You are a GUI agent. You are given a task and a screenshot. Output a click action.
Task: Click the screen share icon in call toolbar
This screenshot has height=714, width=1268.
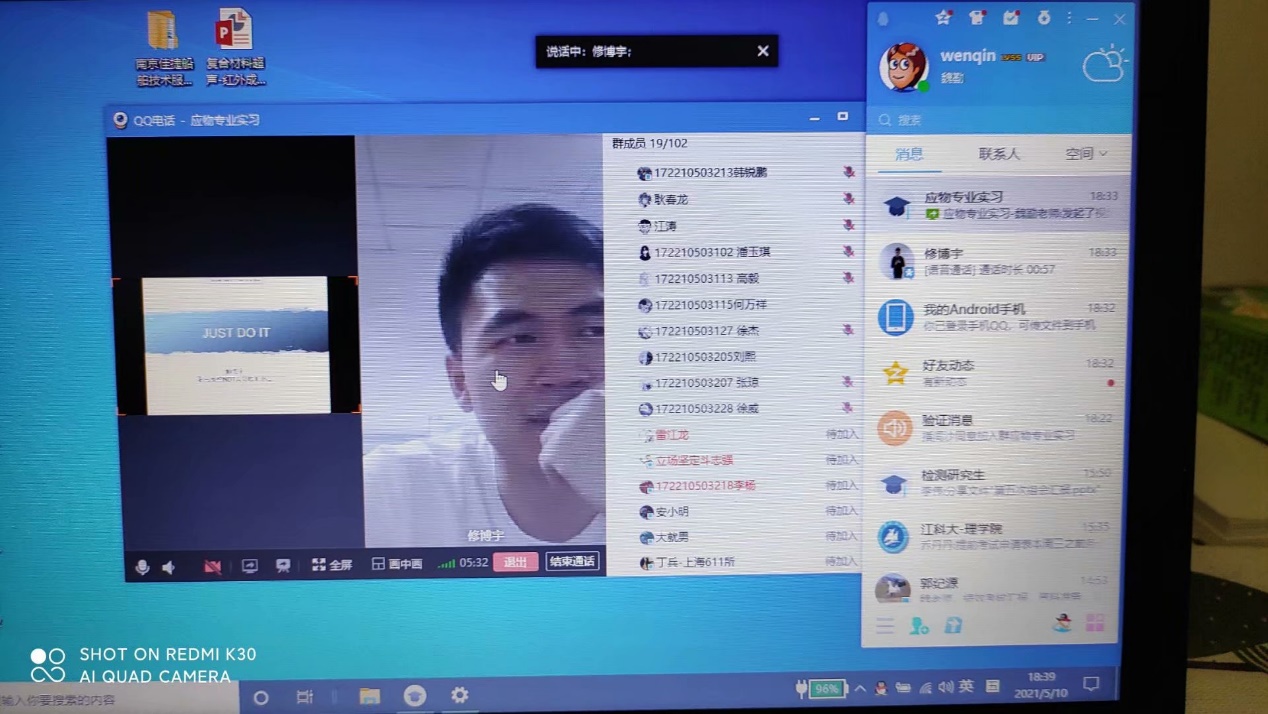249,566
